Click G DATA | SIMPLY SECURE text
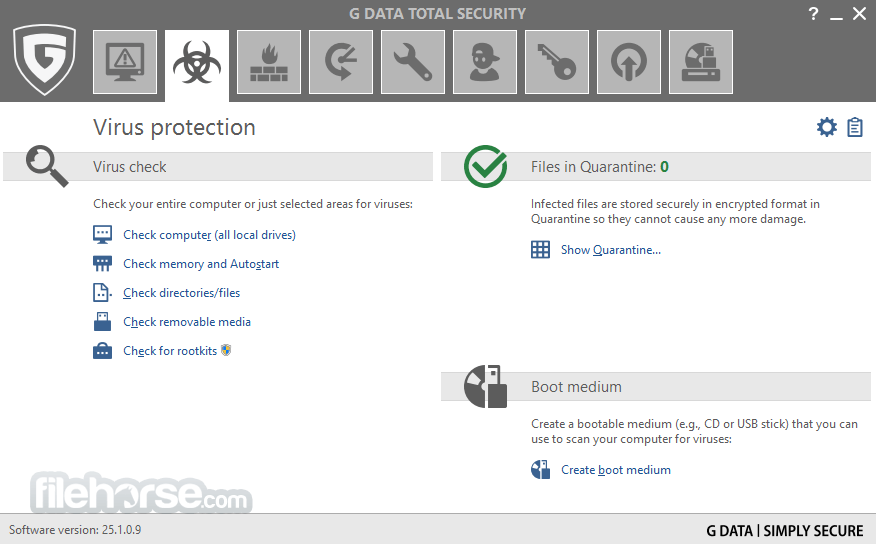876x544 pixels. point(784,531)
